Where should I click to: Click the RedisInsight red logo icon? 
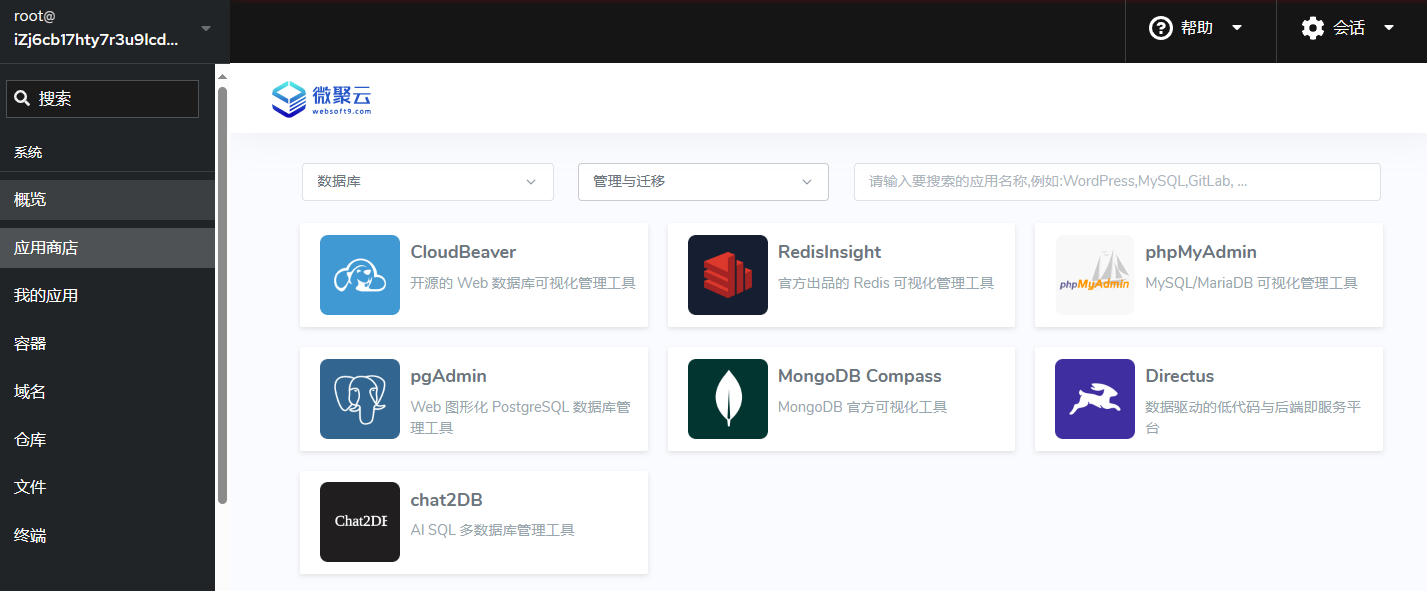pyautogui.click(x=727, y=275)
